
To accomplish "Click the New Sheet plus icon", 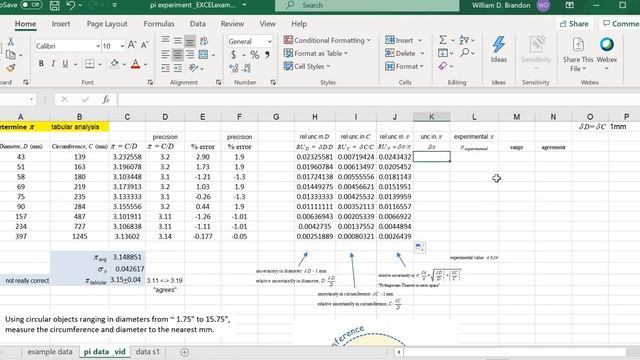I will (x=184, y=352).
